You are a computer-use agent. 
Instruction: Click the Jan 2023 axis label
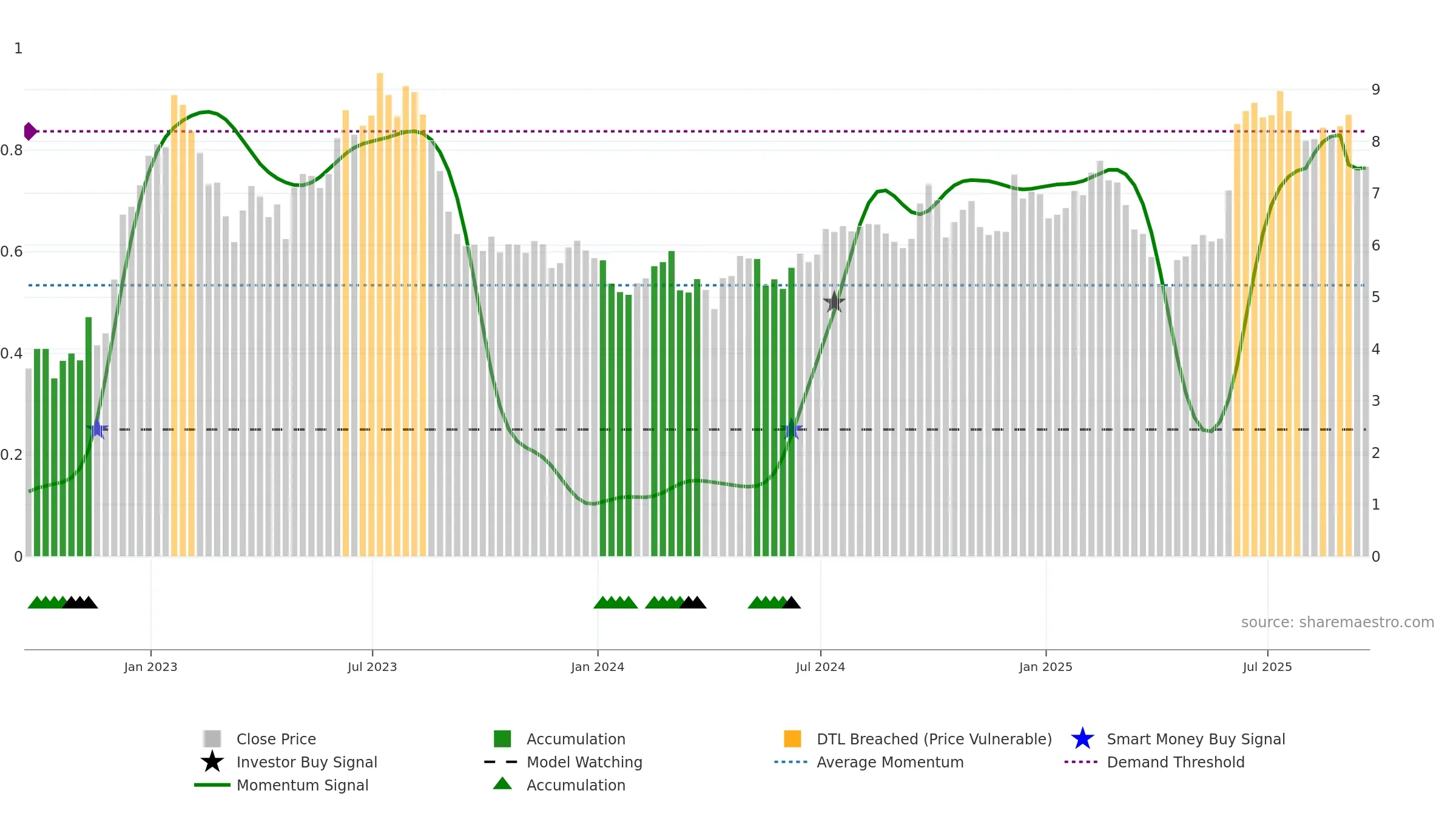(x=150, y=667)
